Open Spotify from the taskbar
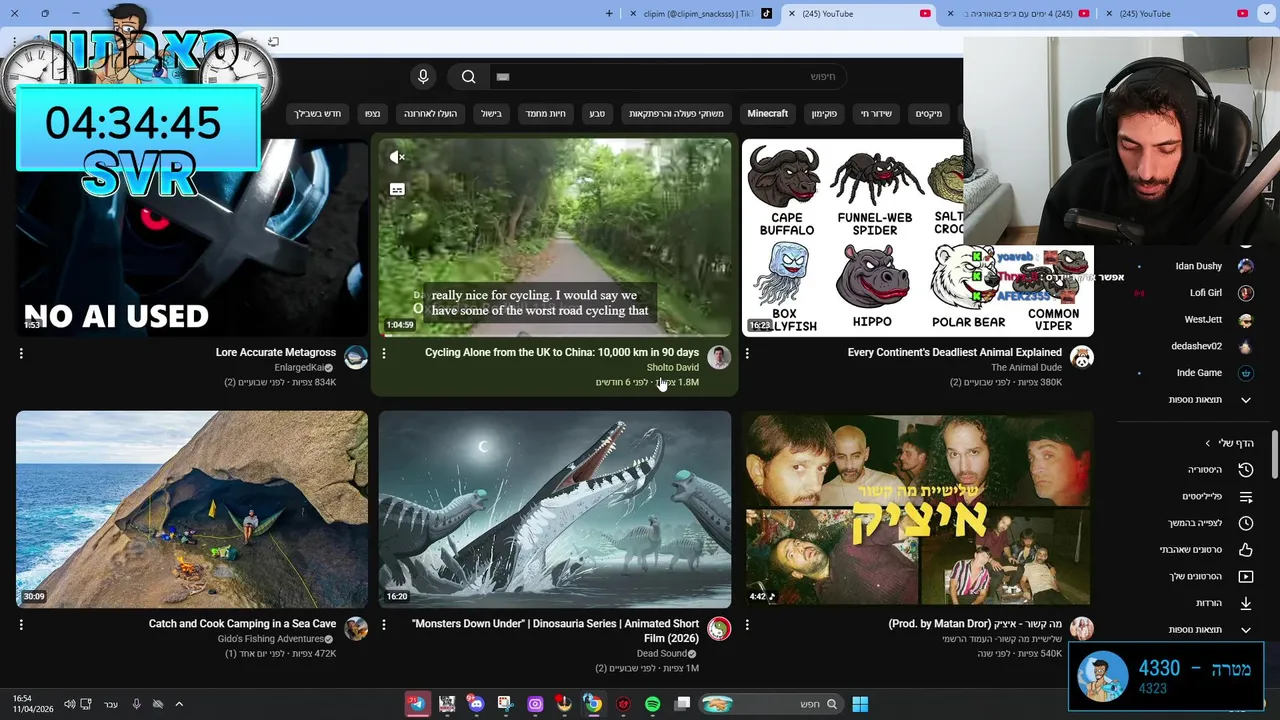The width and height of the screenshot is (1280, 720). click(652, 704)
